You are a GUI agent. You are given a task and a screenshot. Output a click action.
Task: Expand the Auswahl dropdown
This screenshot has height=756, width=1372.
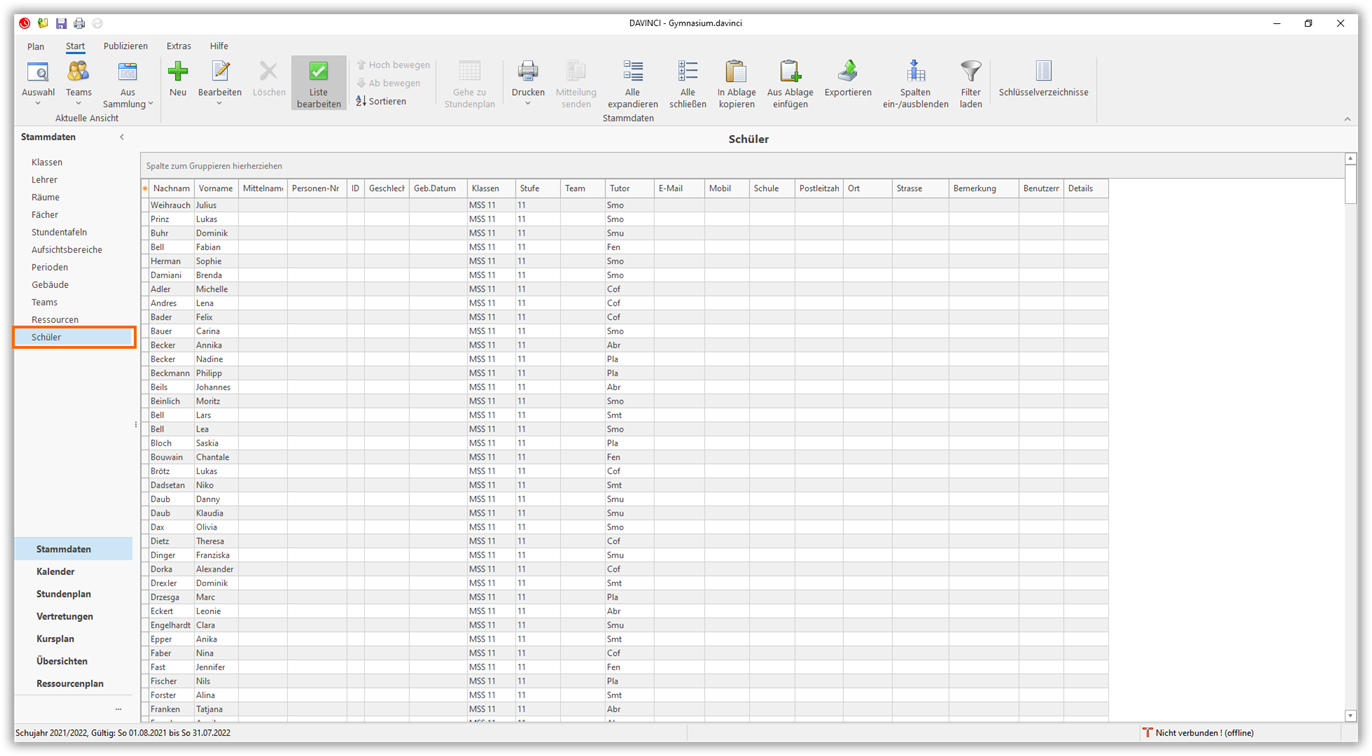[38, 103]
